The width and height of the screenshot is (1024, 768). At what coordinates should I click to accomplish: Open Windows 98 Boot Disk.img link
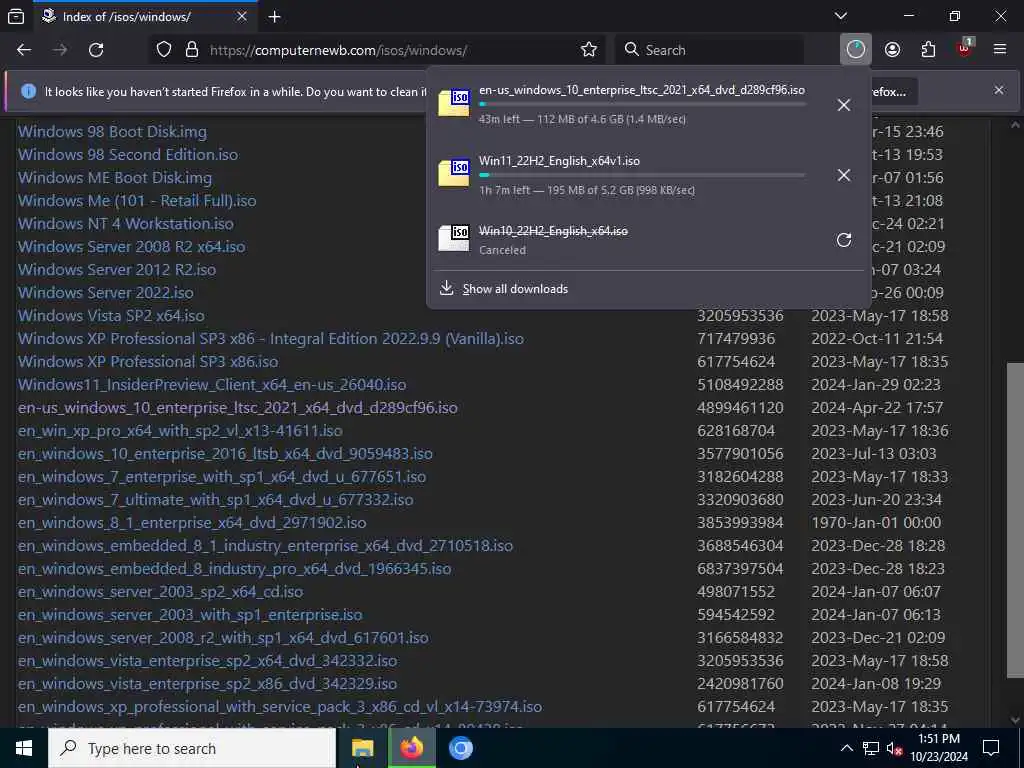[x=112, y=131]
